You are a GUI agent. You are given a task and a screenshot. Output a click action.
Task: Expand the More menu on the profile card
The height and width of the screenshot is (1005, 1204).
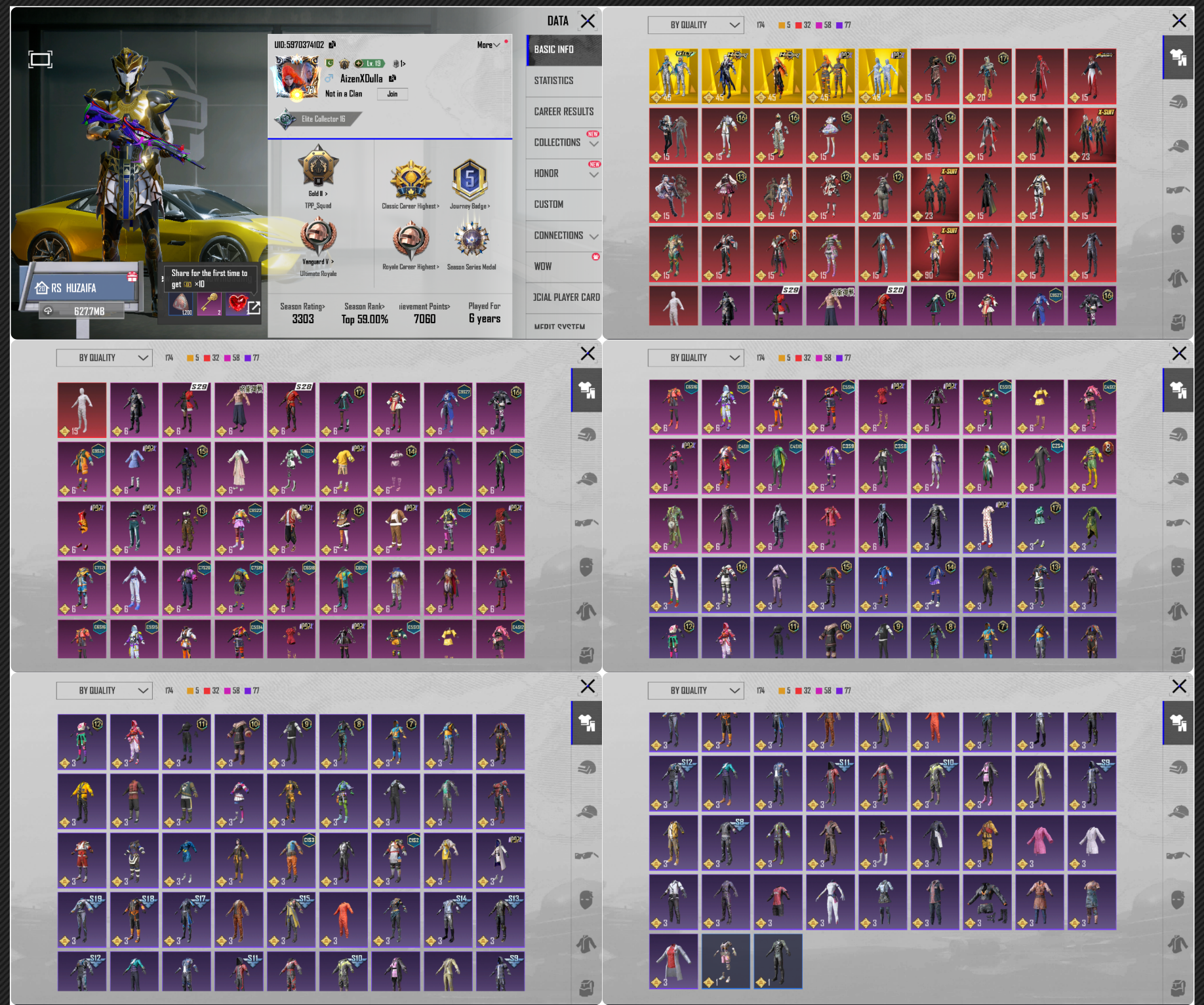click(489, 45)
